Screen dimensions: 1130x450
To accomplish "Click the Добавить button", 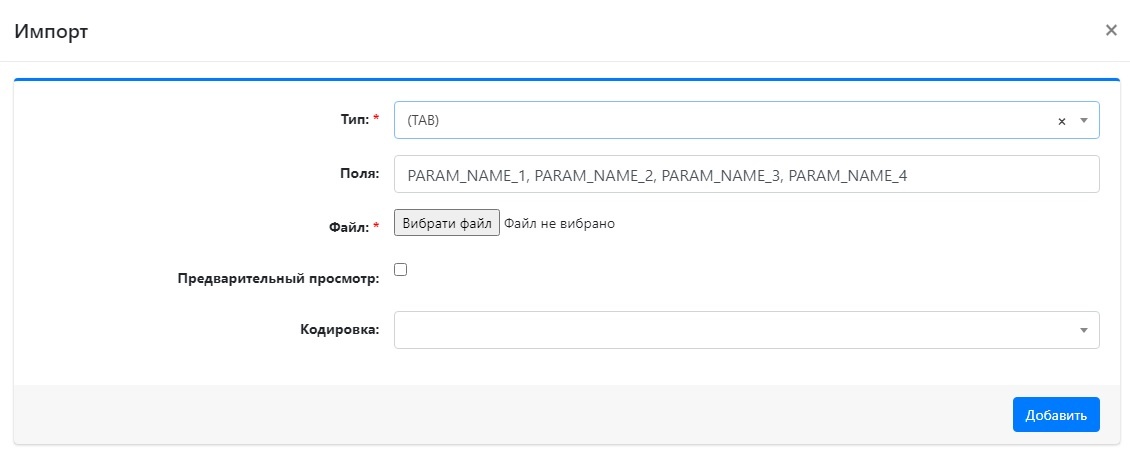I will pos(1055,415).
